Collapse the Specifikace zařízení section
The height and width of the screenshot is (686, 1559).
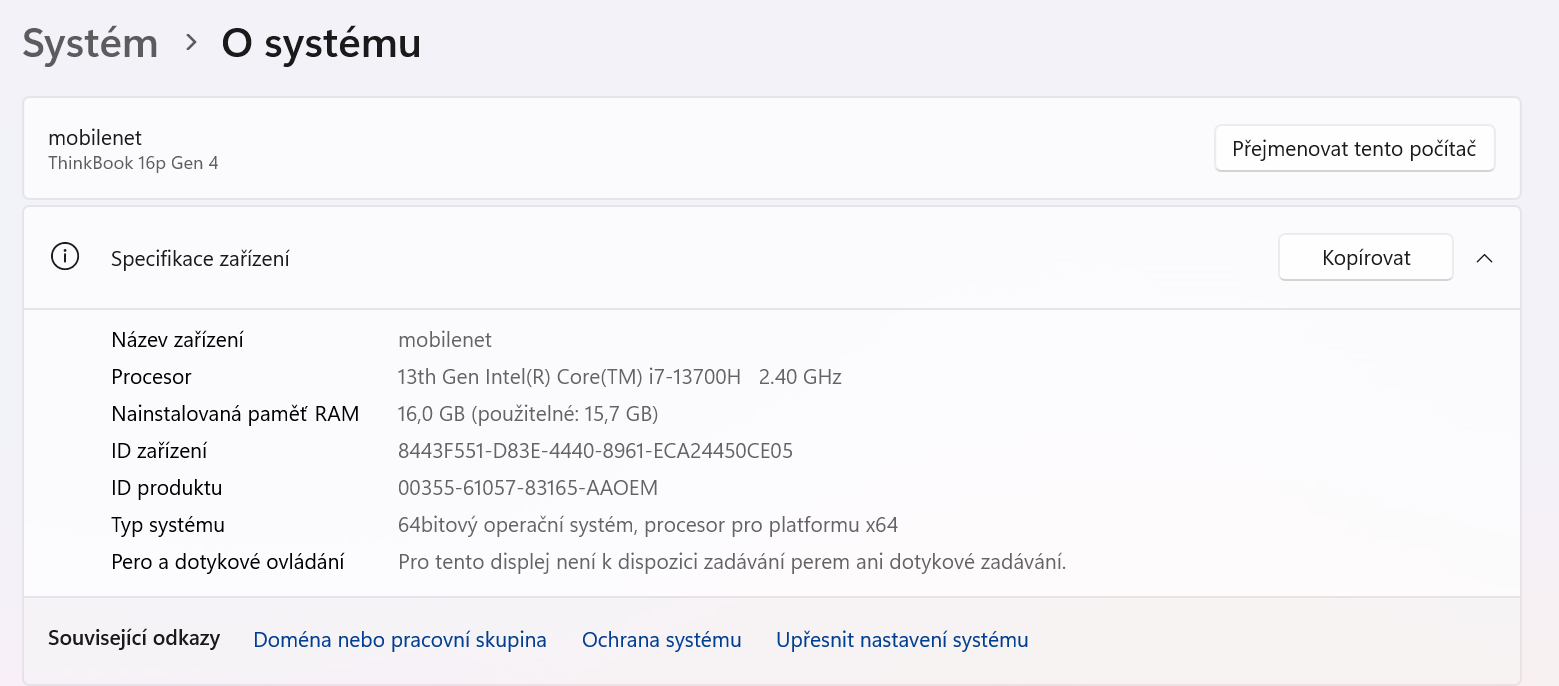click(x=1485, y=257)
